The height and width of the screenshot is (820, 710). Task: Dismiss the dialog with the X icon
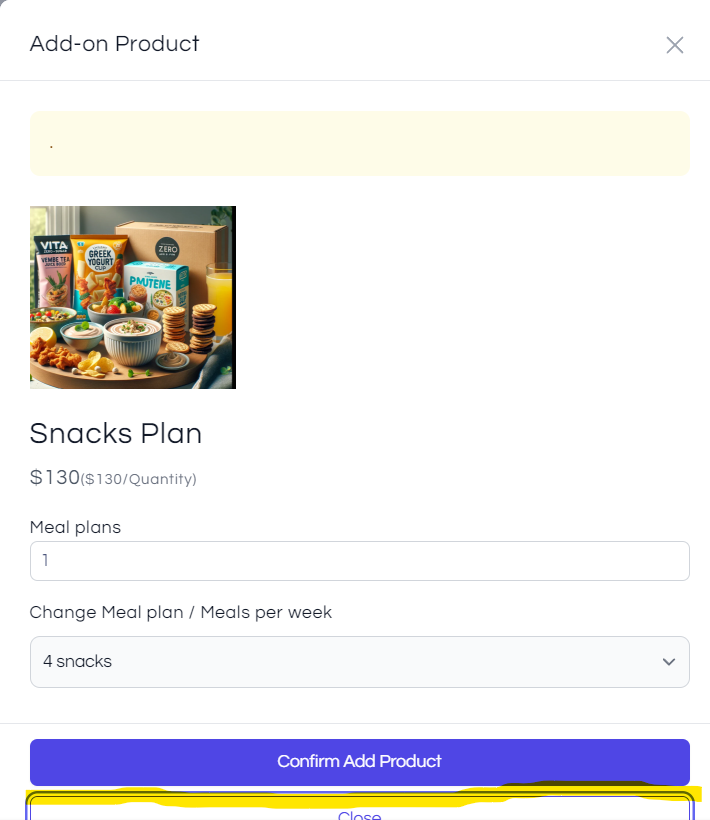coord(675,45)
